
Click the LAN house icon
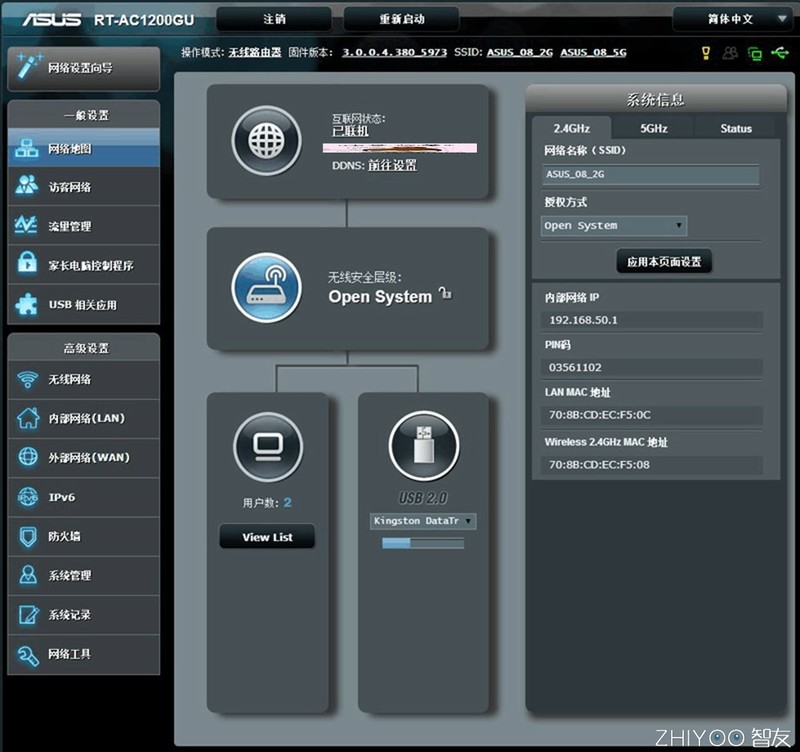point(28,418)
